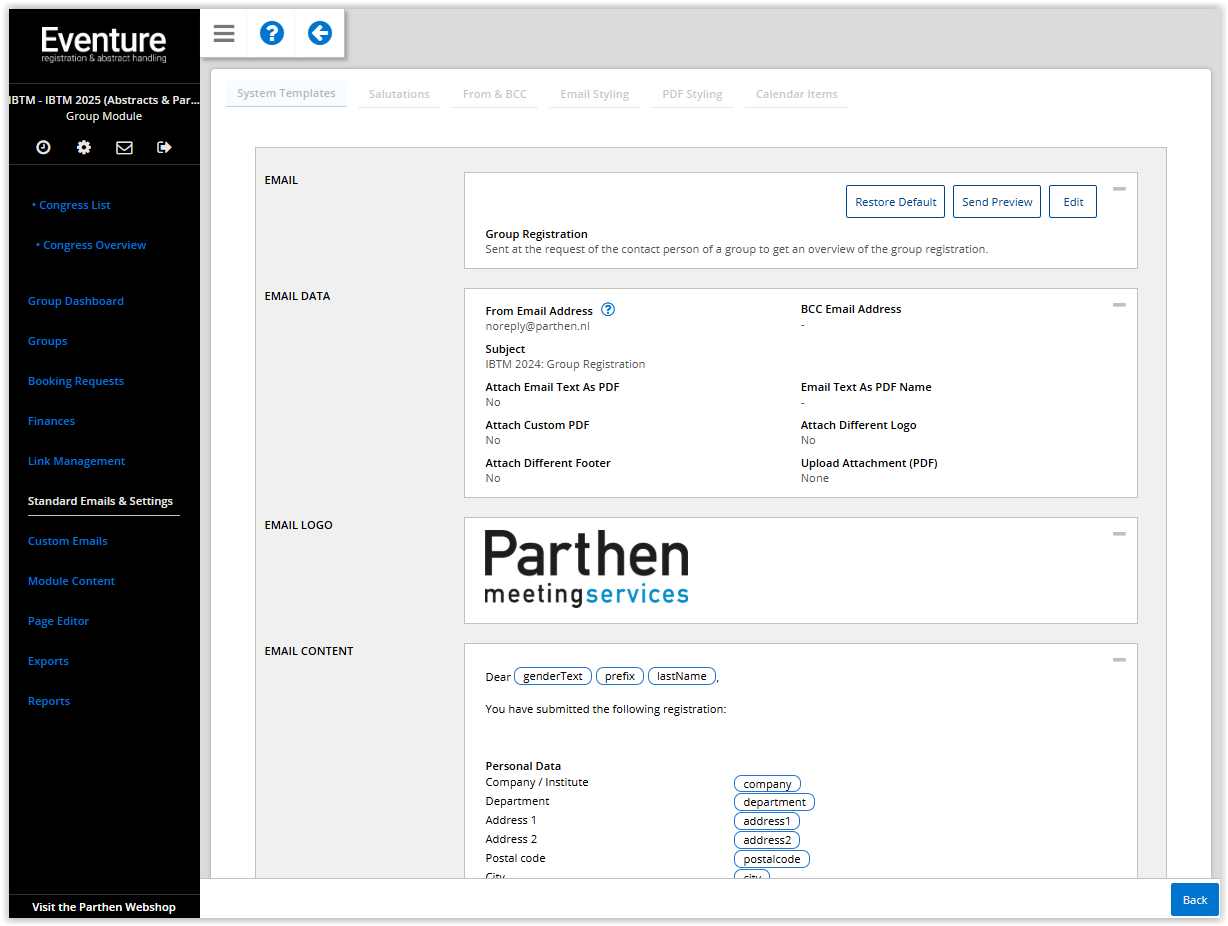Collapse the Email panel
This screenshot has height=926, width=1228.
point(1119,189)
